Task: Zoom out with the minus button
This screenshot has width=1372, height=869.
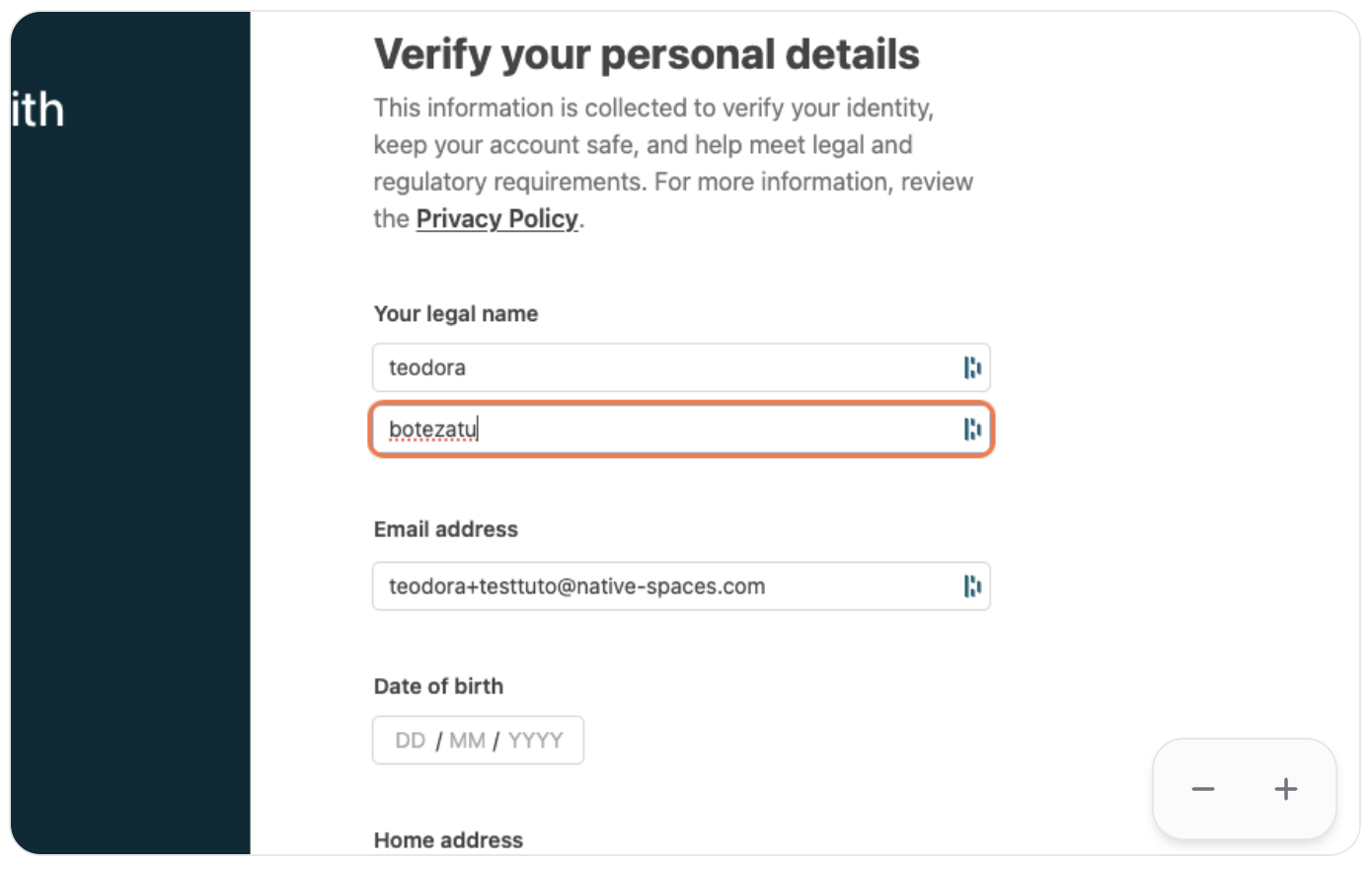Action: click(1202, 789)
